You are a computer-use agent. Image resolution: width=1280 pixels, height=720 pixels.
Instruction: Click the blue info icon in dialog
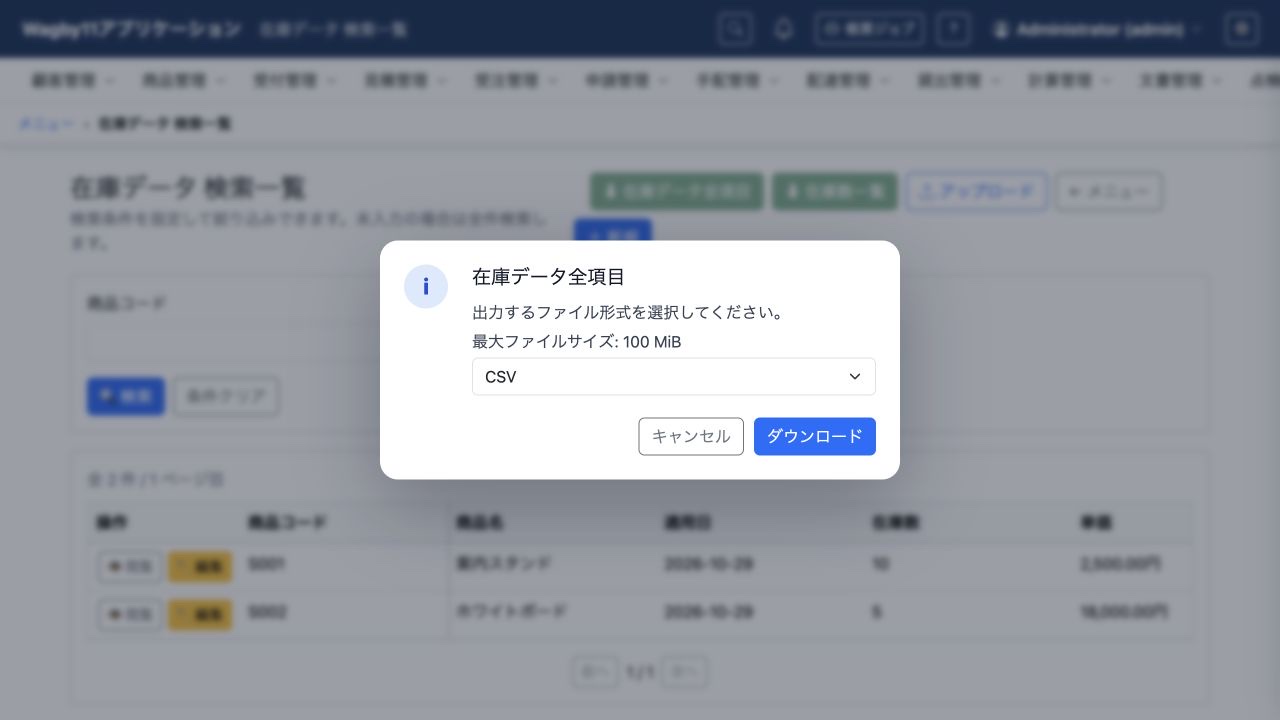pyautogui.click(x=426, y=287)
